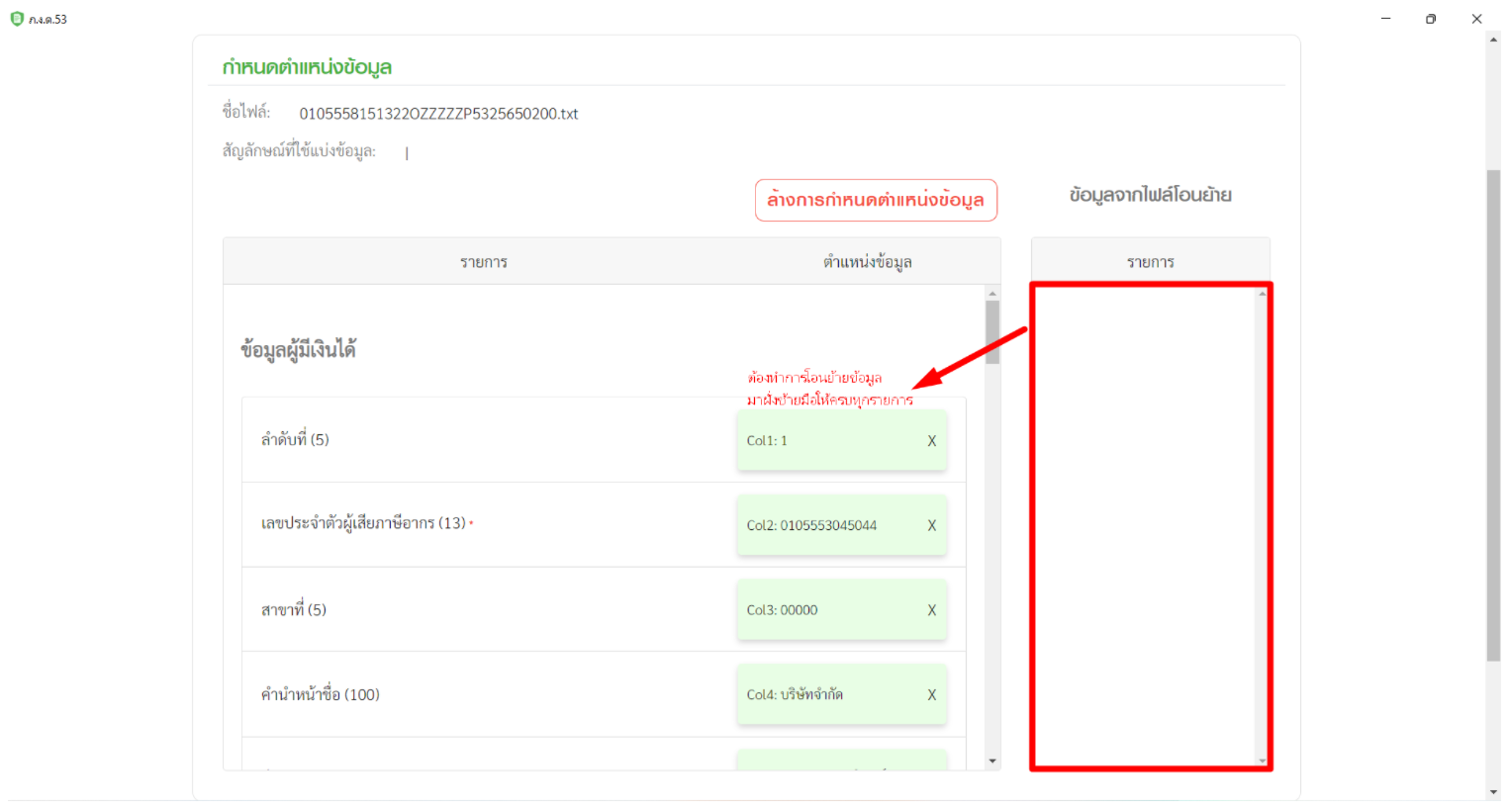Click the main page's scroll-down arrow

(x=1493, y=792)
